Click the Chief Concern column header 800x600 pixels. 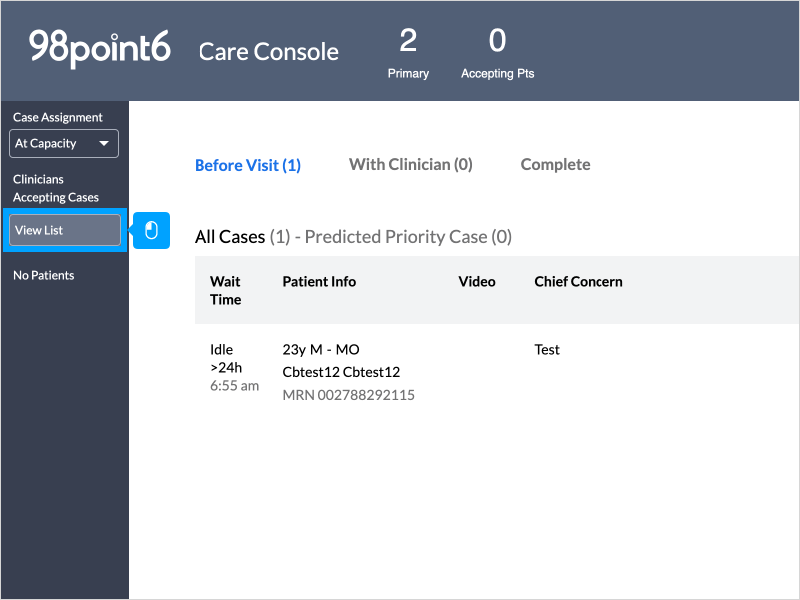(578, 282)
